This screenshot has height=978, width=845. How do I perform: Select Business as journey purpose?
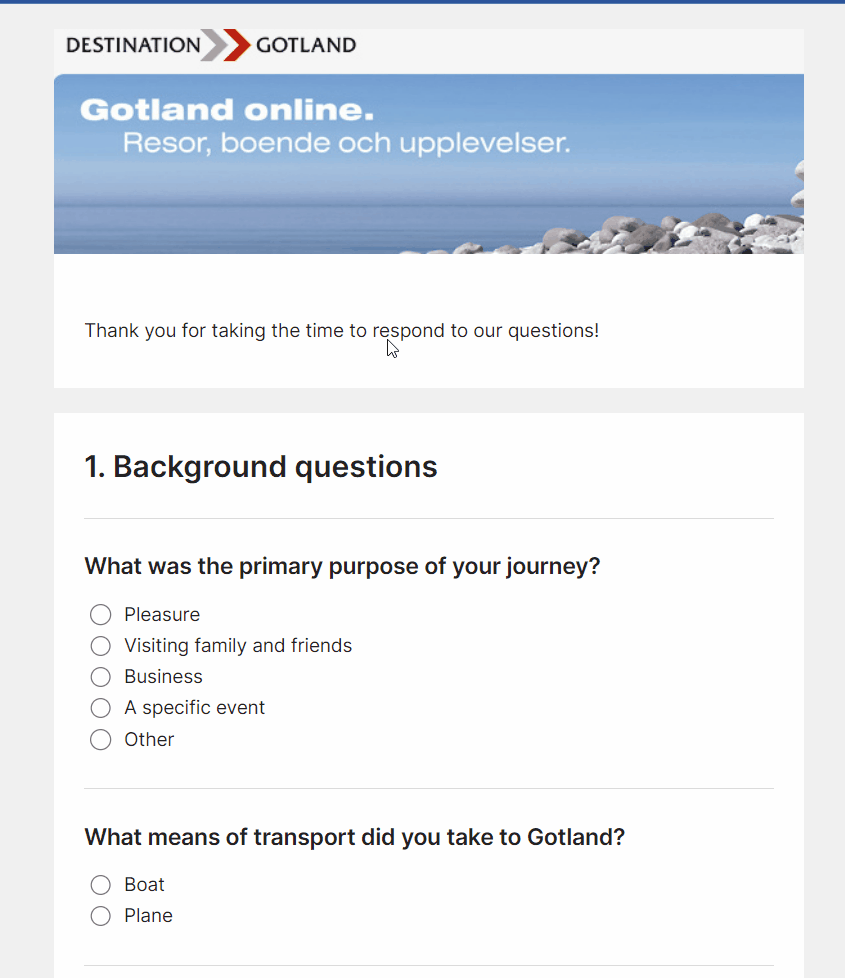tap(100, 677)
